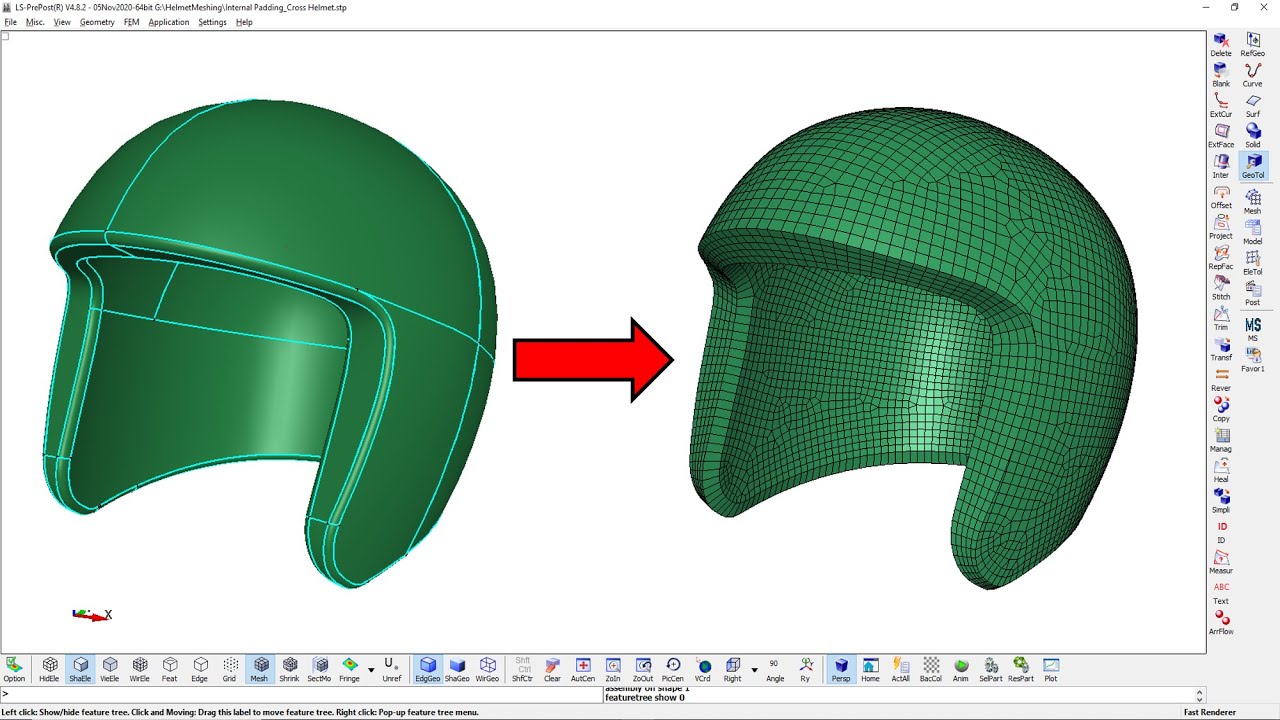1280x720 pixels.
Task: Open the Misc. menu
Action: point(35,22)
